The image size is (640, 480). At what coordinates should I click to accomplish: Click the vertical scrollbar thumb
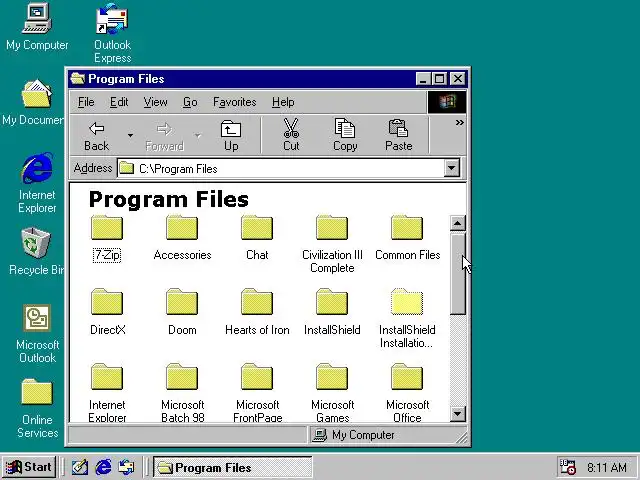[458, 273]
